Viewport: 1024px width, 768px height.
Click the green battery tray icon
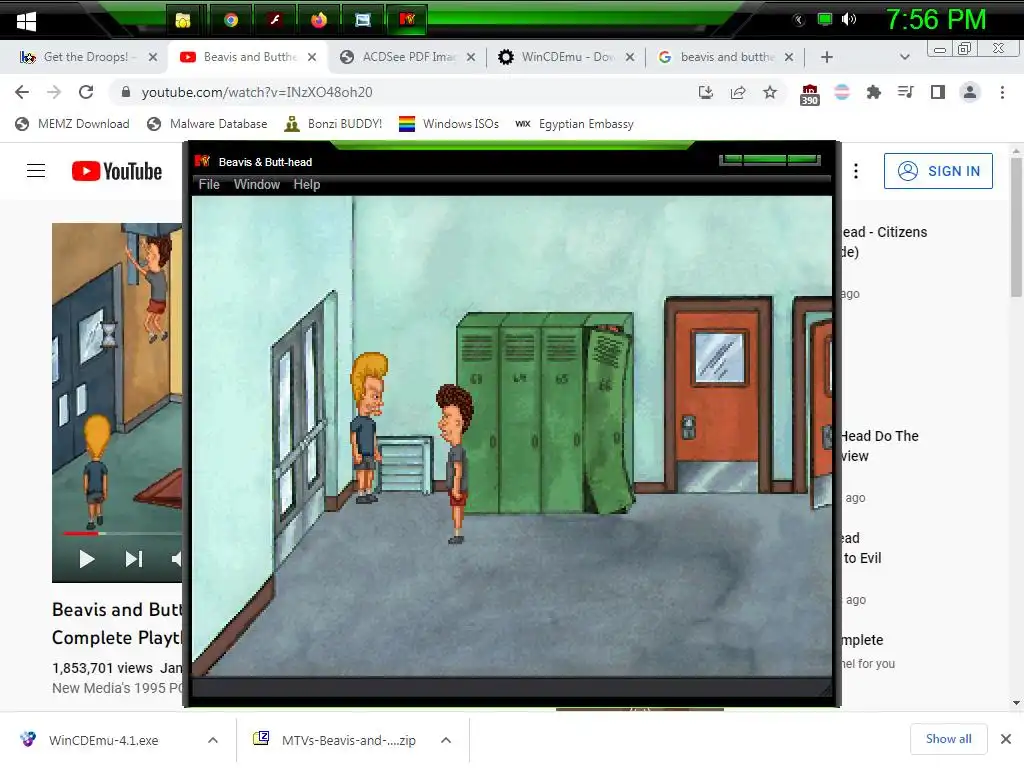825,20
